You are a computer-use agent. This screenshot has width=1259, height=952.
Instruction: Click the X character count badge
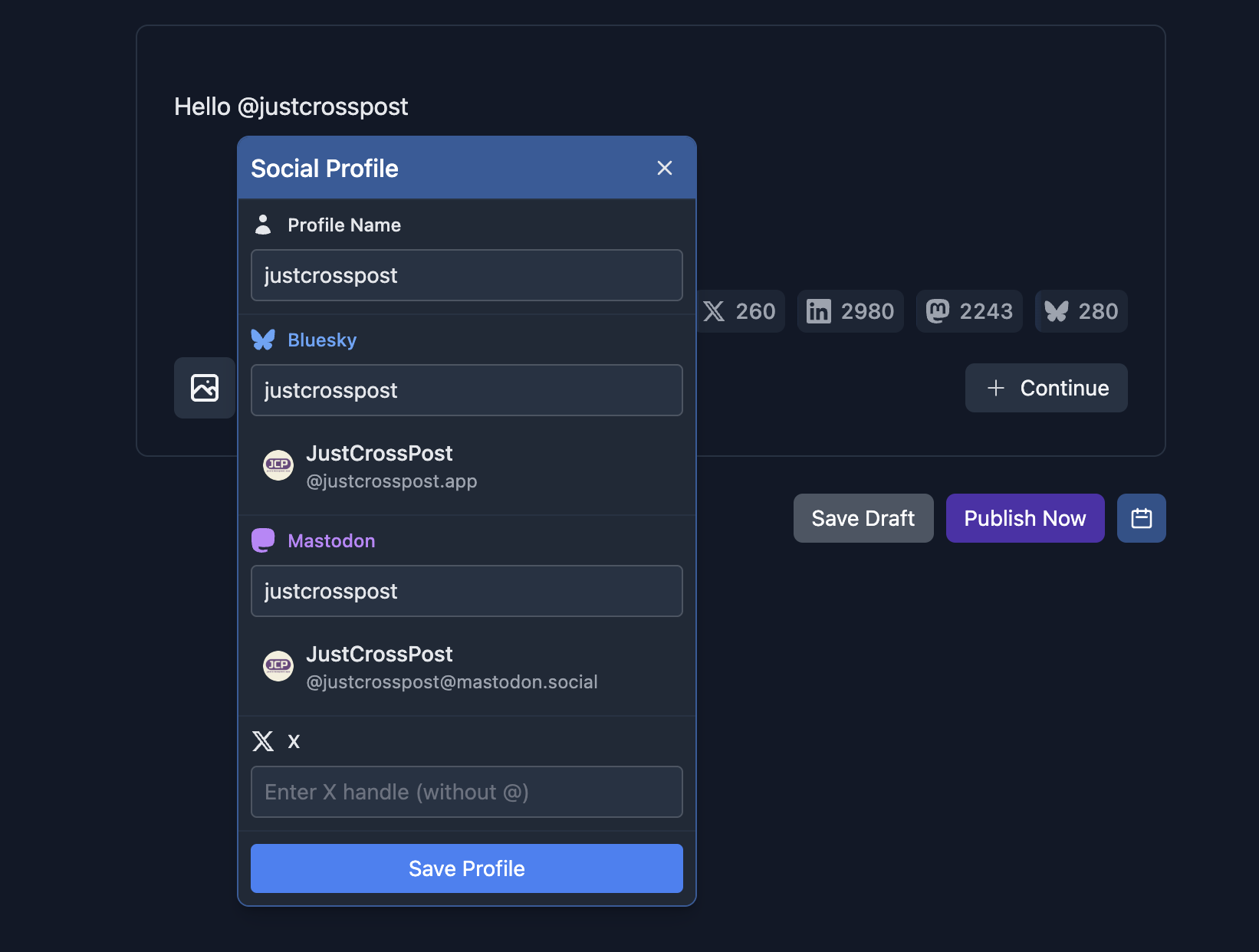click(x=740, y=311)
